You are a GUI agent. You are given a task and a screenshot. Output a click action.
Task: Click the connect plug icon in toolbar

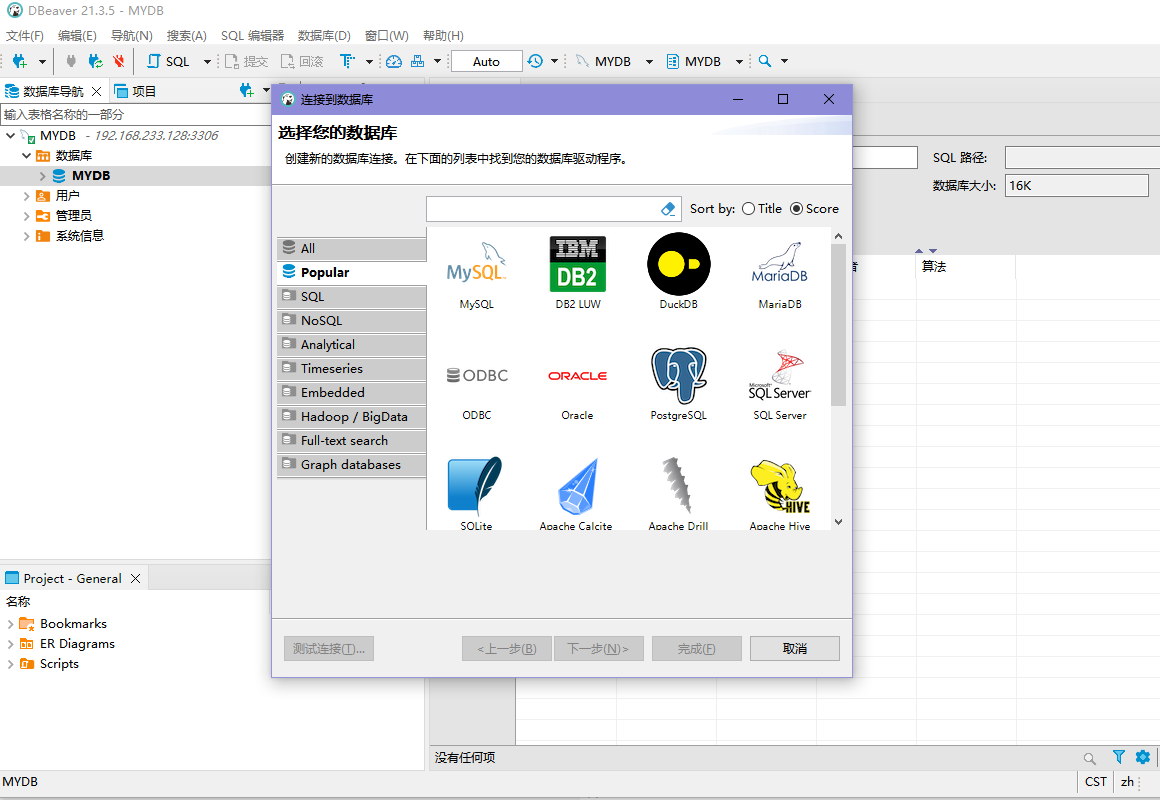coord(71,61)
